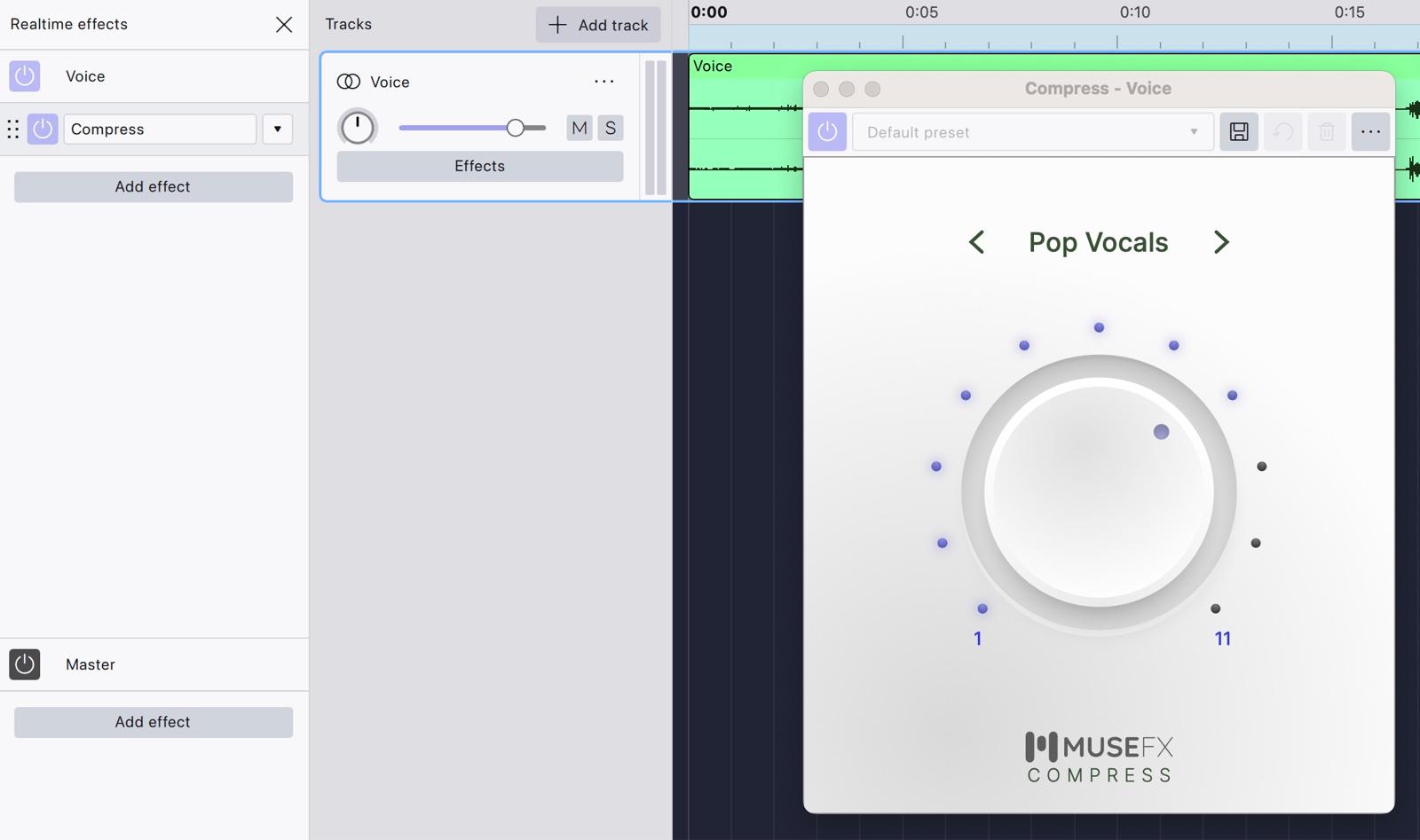
Task: Toggle Master effects power button
Action: [25, 664]
